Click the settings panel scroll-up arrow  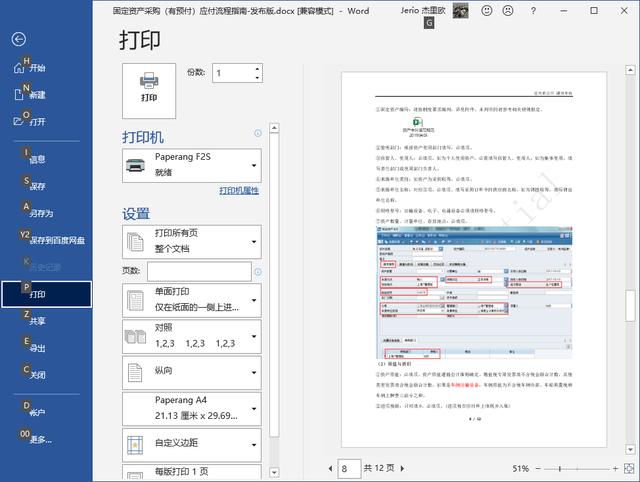(x=274, y=128)
